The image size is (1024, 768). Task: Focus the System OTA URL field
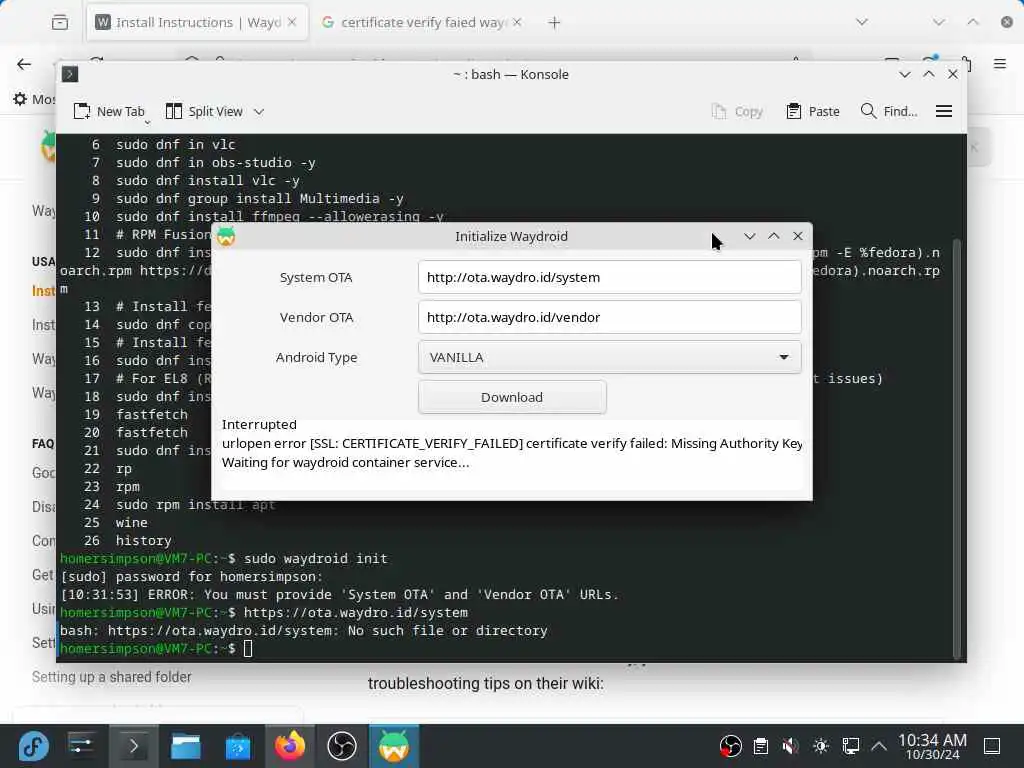click(609, 277)
